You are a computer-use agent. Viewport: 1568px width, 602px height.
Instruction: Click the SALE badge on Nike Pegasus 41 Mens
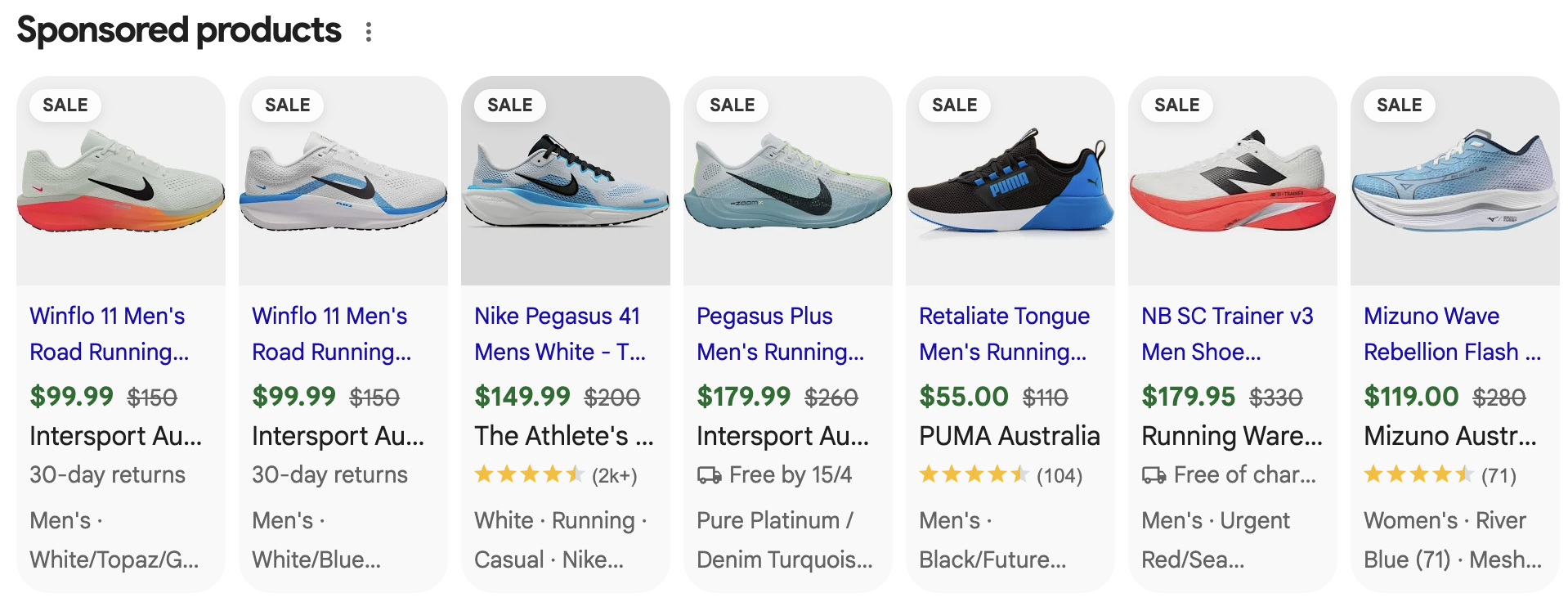pos(509,105)
